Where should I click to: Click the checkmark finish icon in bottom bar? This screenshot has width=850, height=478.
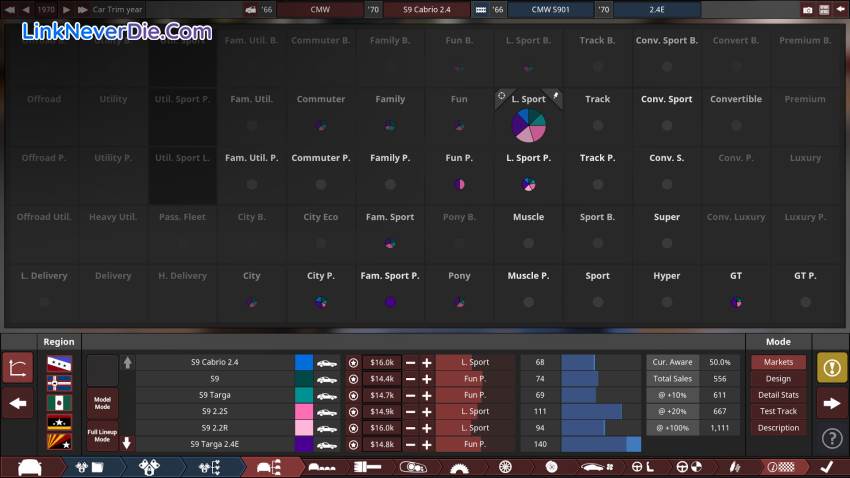coord(826,467)
